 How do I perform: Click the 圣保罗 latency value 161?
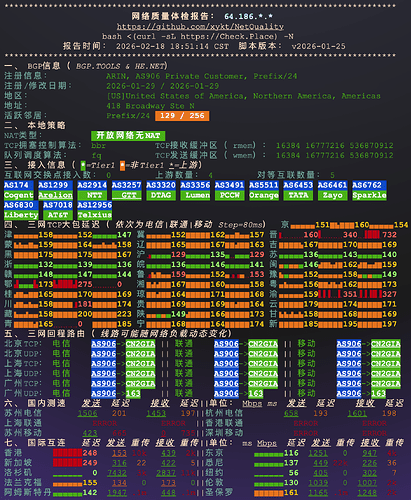point(291,492)
